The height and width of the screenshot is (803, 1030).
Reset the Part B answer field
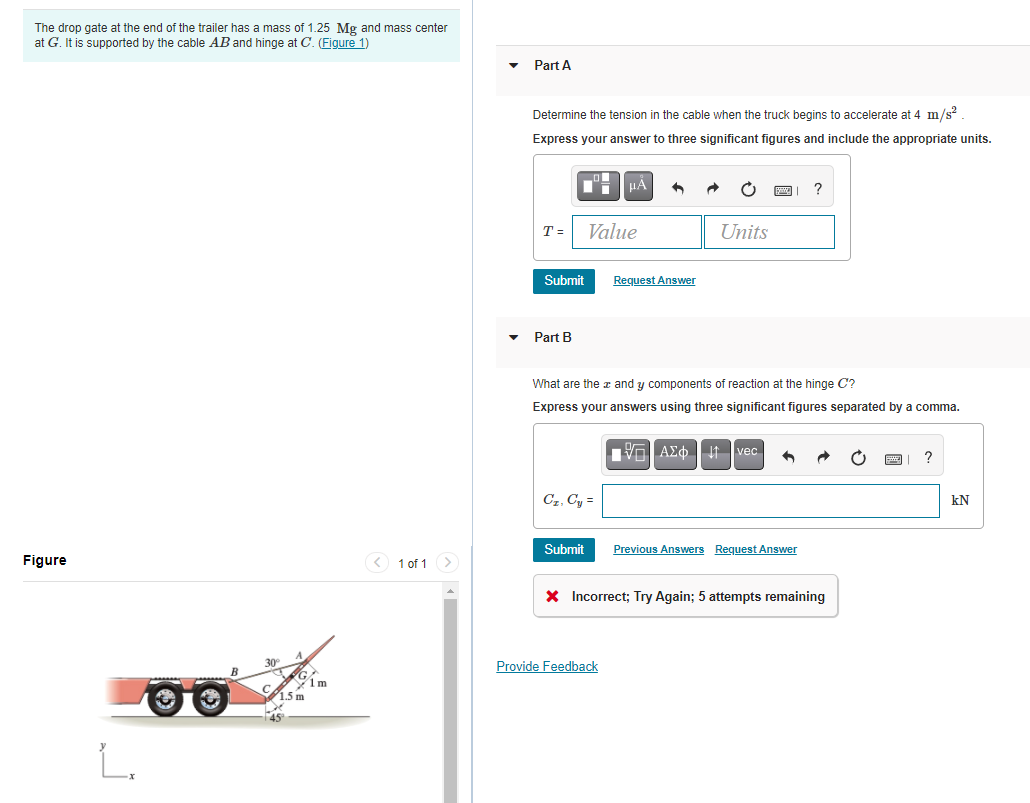859,458
